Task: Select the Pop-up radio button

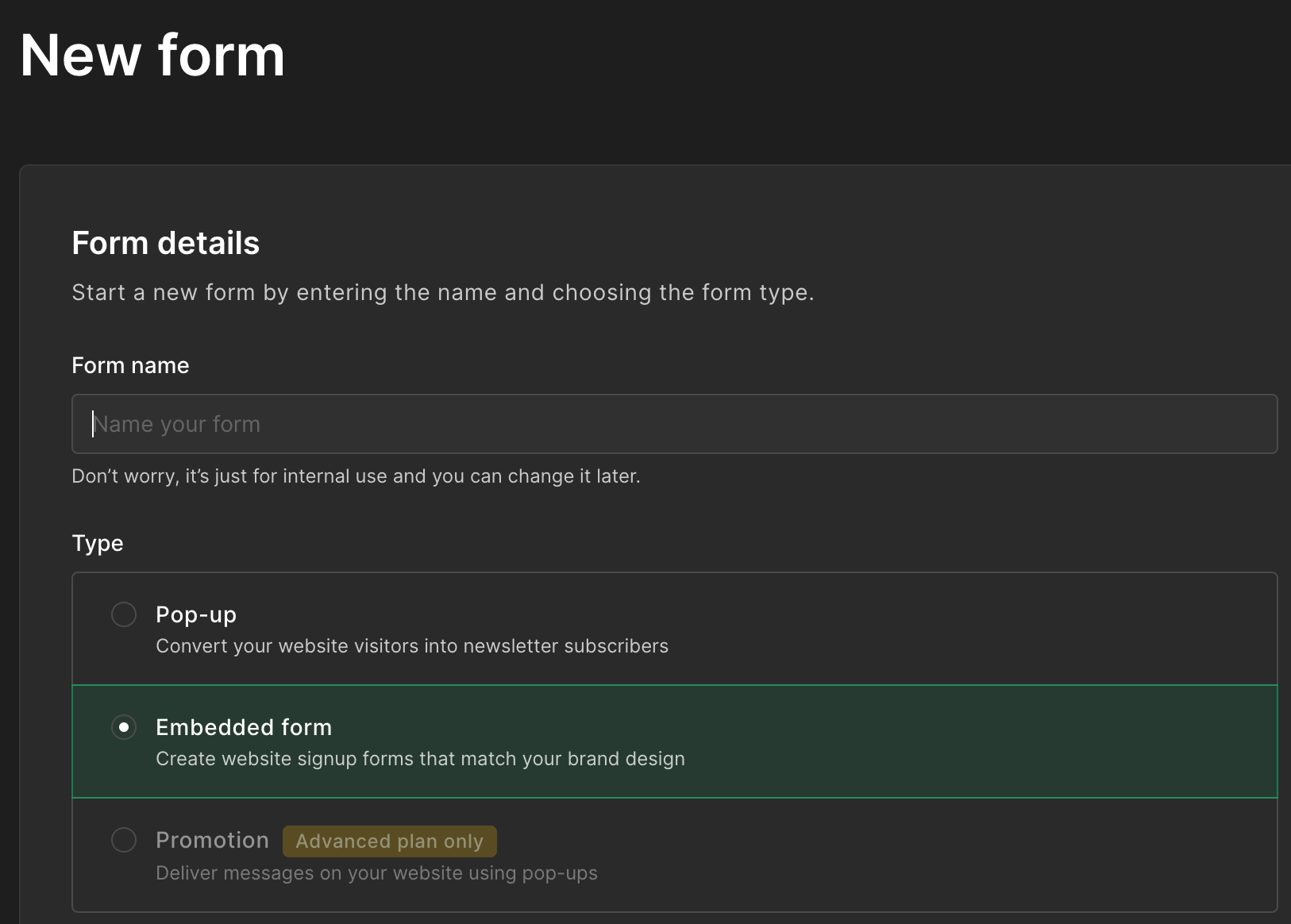Action: [124, 614]
